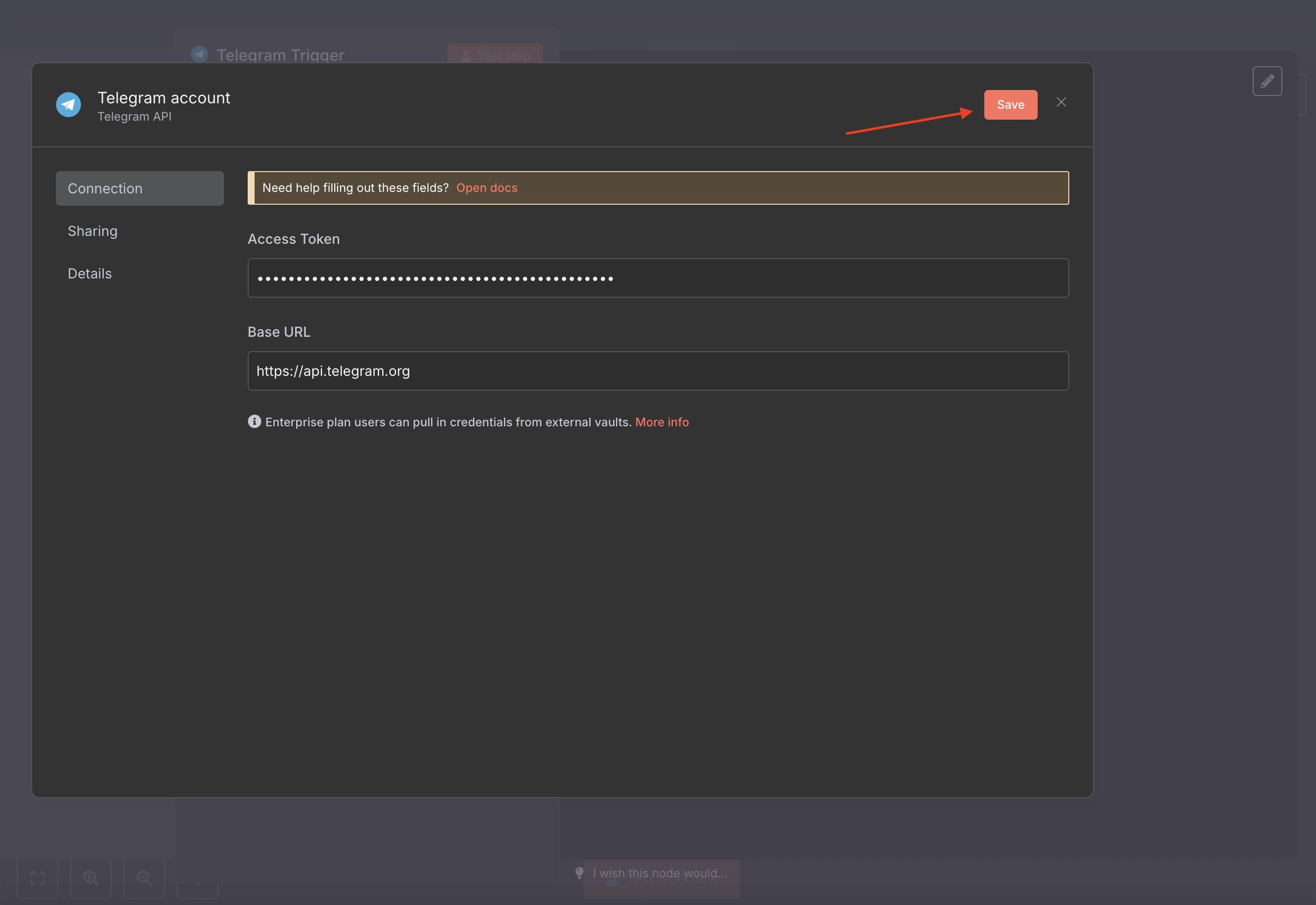This screenshot has height=905, width=1316.
Task: Click the info icon beside Enterprise notice
Action: click(x=255, y=421)
